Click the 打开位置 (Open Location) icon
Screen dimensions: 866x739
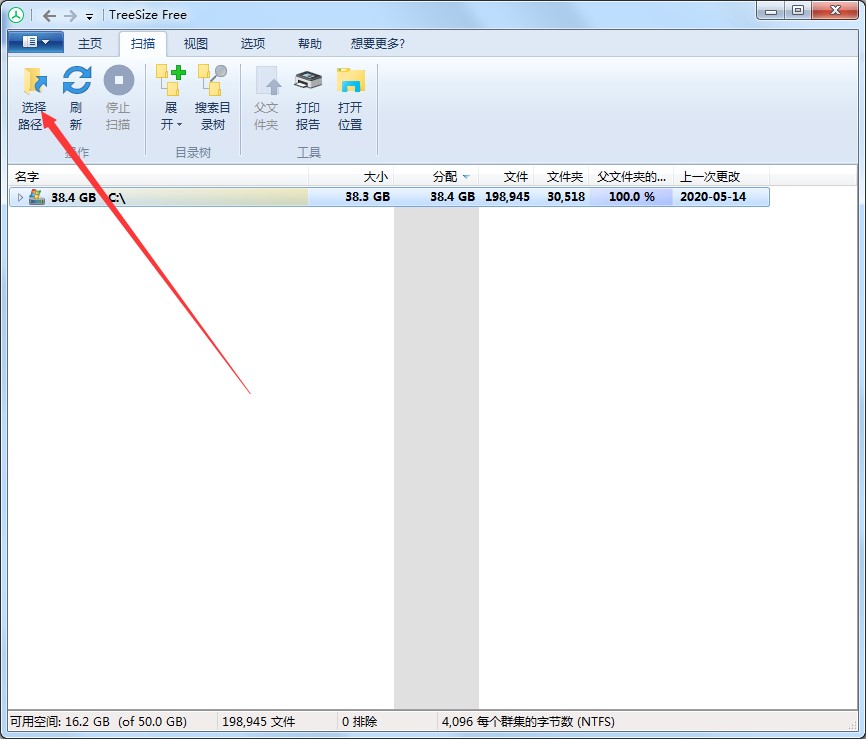coord(350,97)
